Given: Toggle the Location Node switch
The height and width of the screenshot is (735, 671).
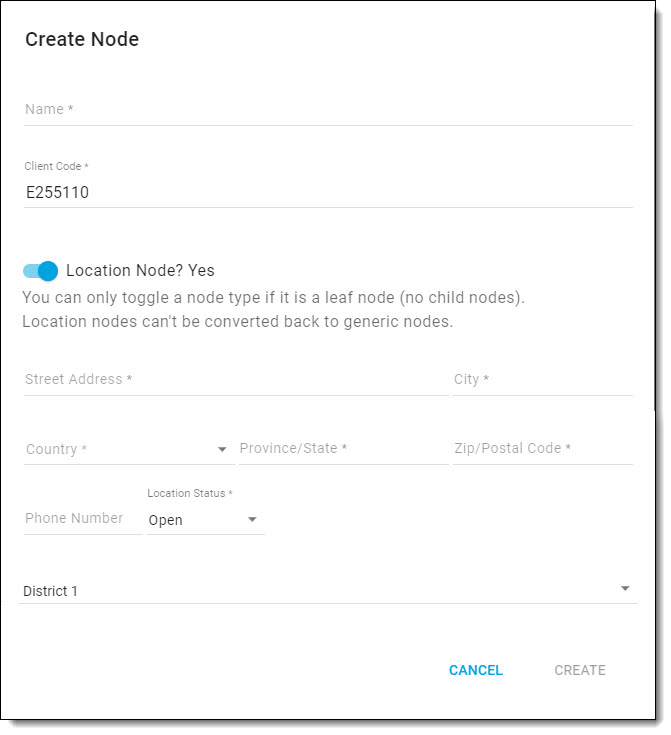Looking at the screenshot, I should [x=40, y=271].
